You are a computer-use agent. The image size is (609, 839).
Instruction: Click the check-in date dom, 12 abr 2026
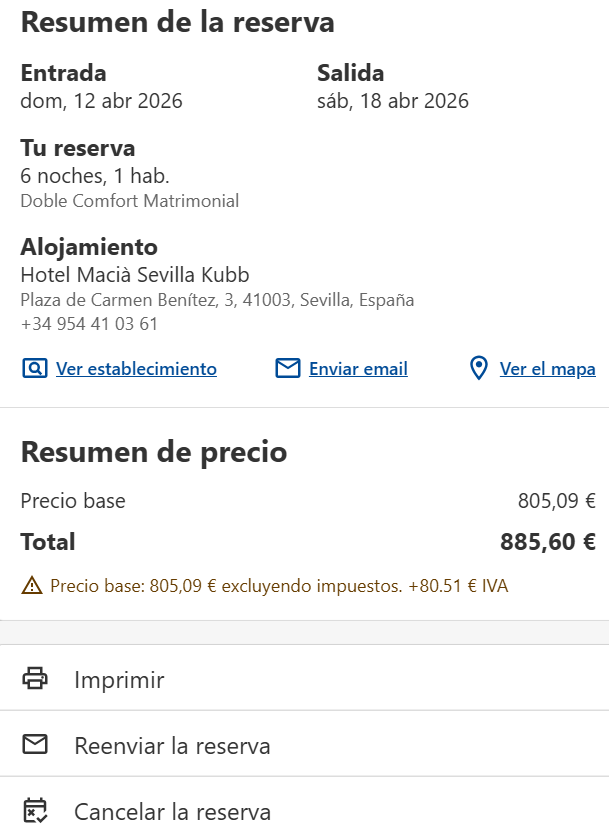(101, 101)
